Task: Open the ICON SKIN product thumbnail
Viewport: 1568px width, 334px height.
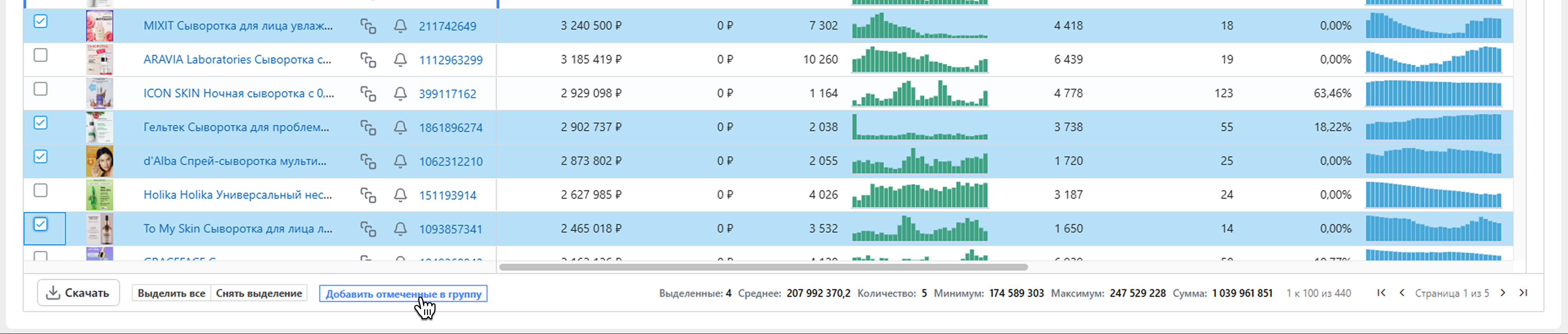Action: [99, 94]
